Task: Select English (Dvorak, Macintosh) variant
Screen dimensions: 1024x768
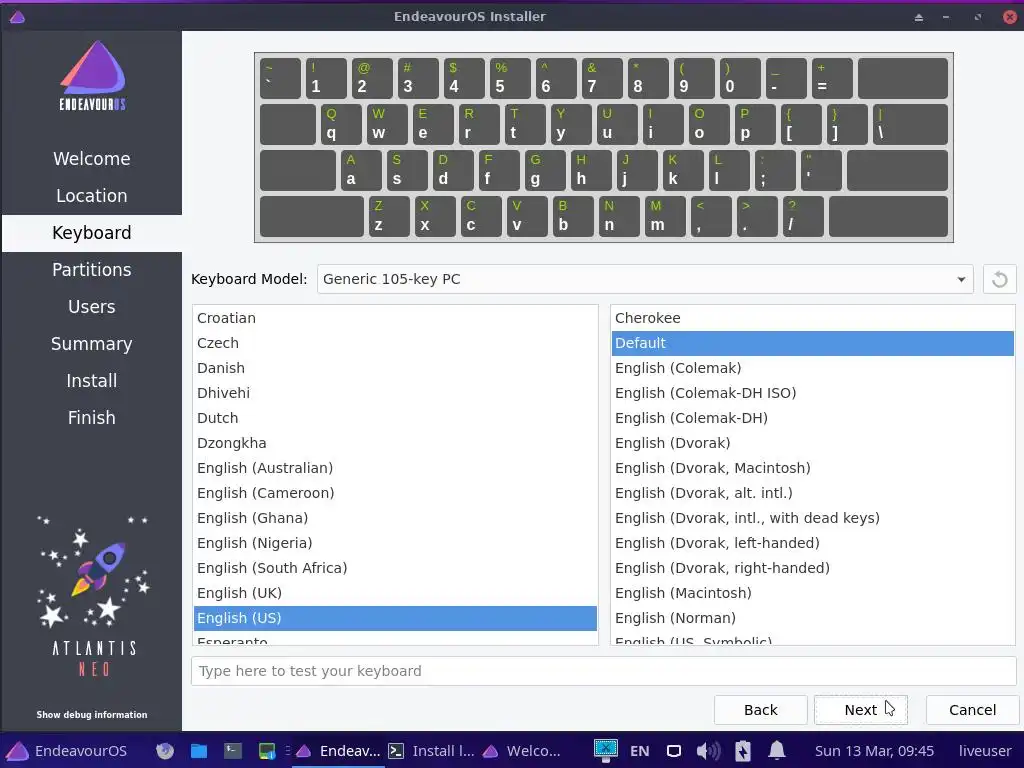Action: click(x=812, y=468)
